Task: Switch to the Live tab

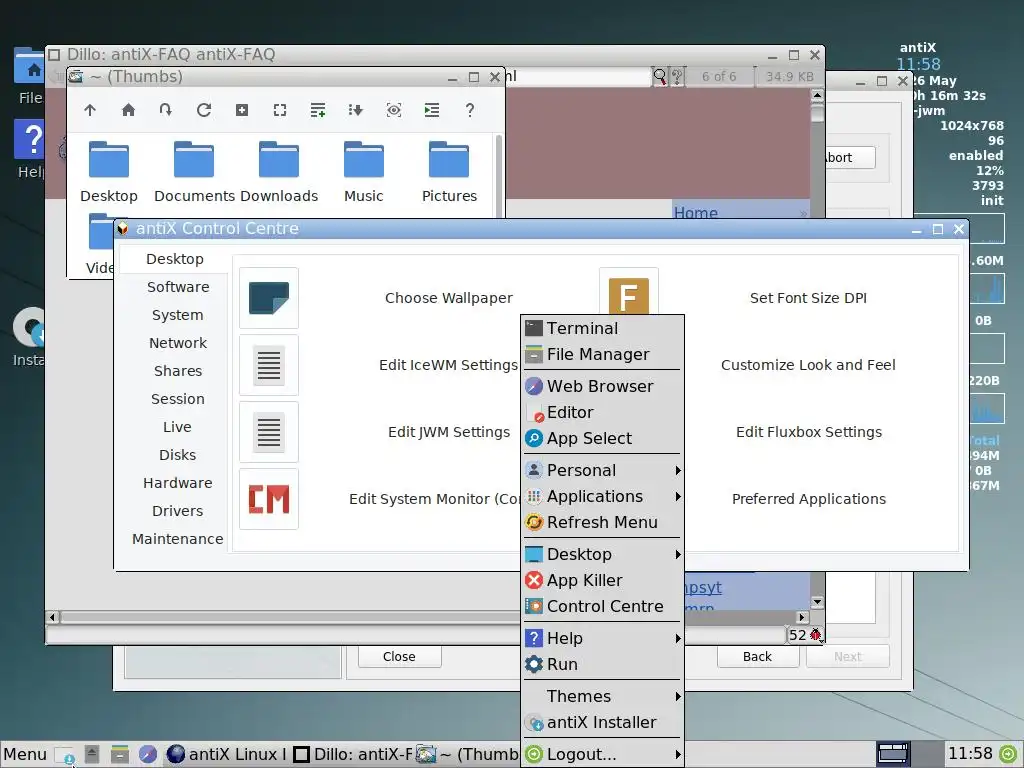Action: click(x=178, y=428)
